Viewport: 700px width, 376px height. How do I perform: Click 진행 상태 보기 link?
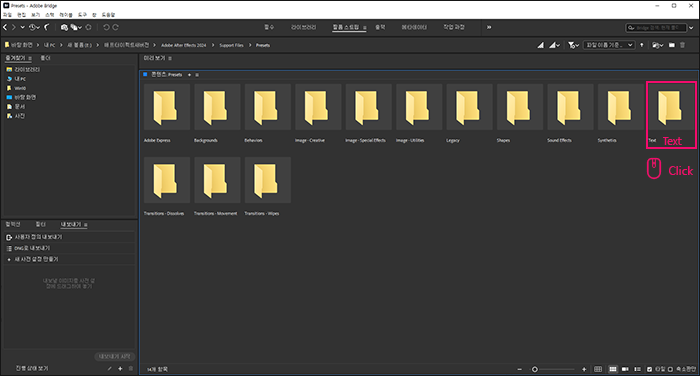(32, 368)
